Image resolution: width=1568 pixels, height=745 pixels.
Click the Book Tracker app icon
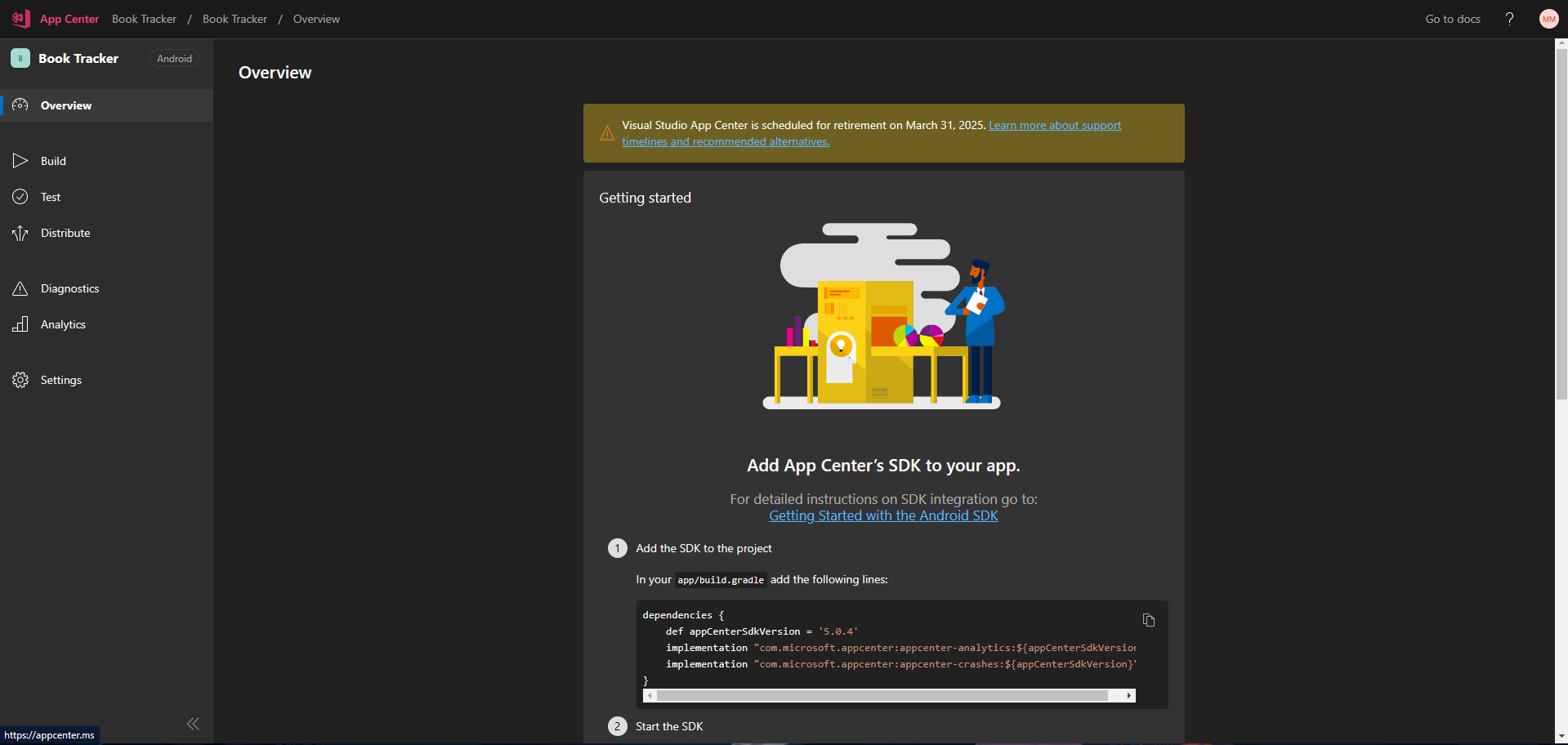coord(20,58)
